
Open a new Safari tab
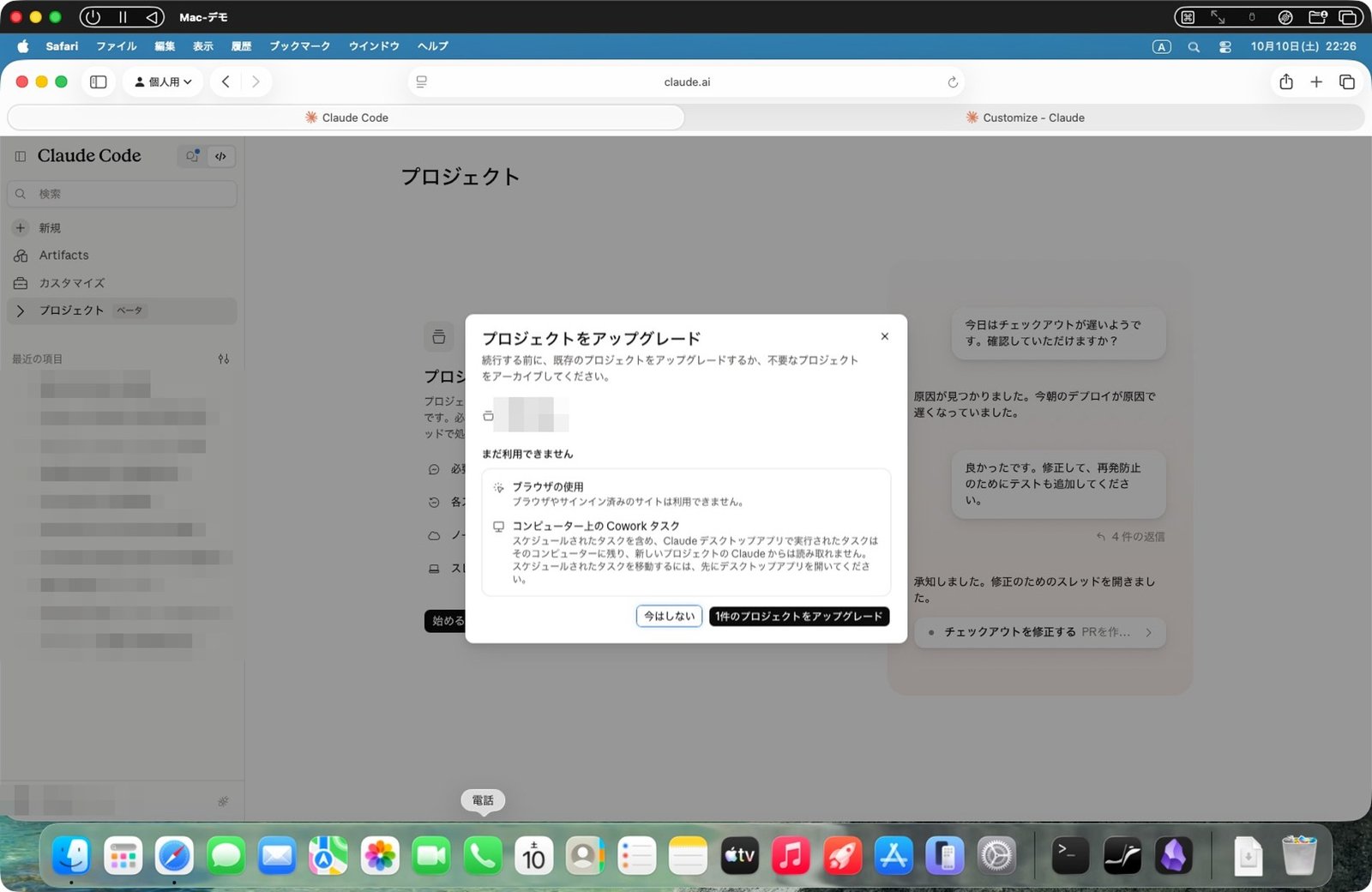[1316, 81]
